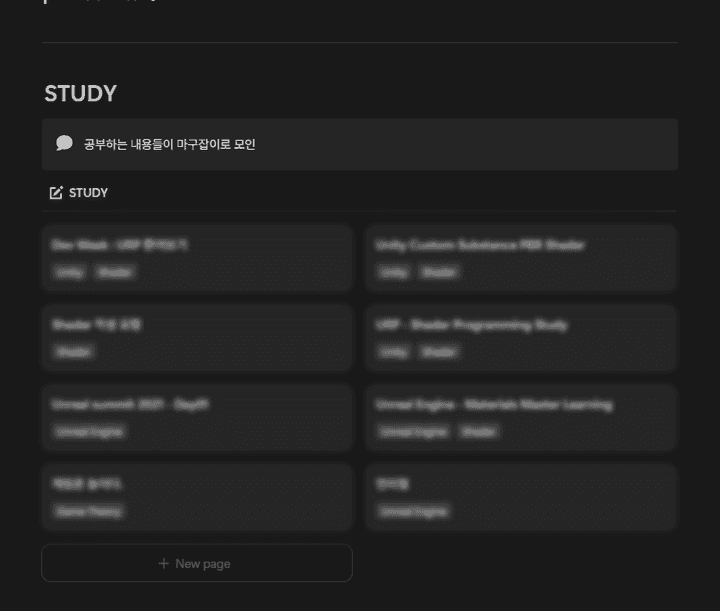Open the top-left blurred Dev Week card
The image size is (720, 611).
[197, 258]
